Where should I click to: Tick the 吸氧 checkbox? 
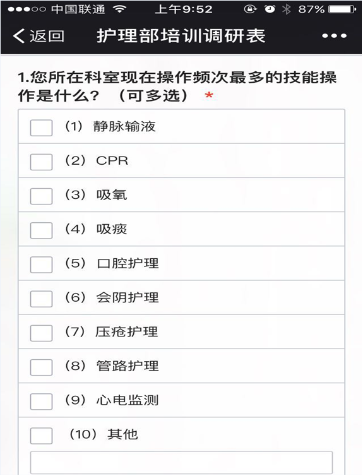point(41,196)
